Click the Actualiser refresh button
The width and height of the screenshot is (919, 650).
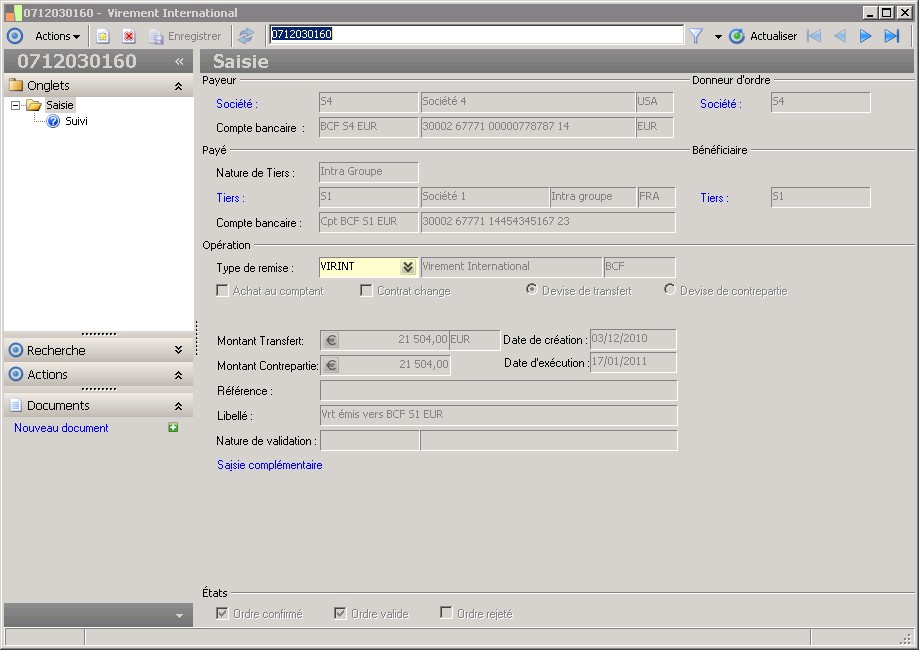tap(763, 36)
